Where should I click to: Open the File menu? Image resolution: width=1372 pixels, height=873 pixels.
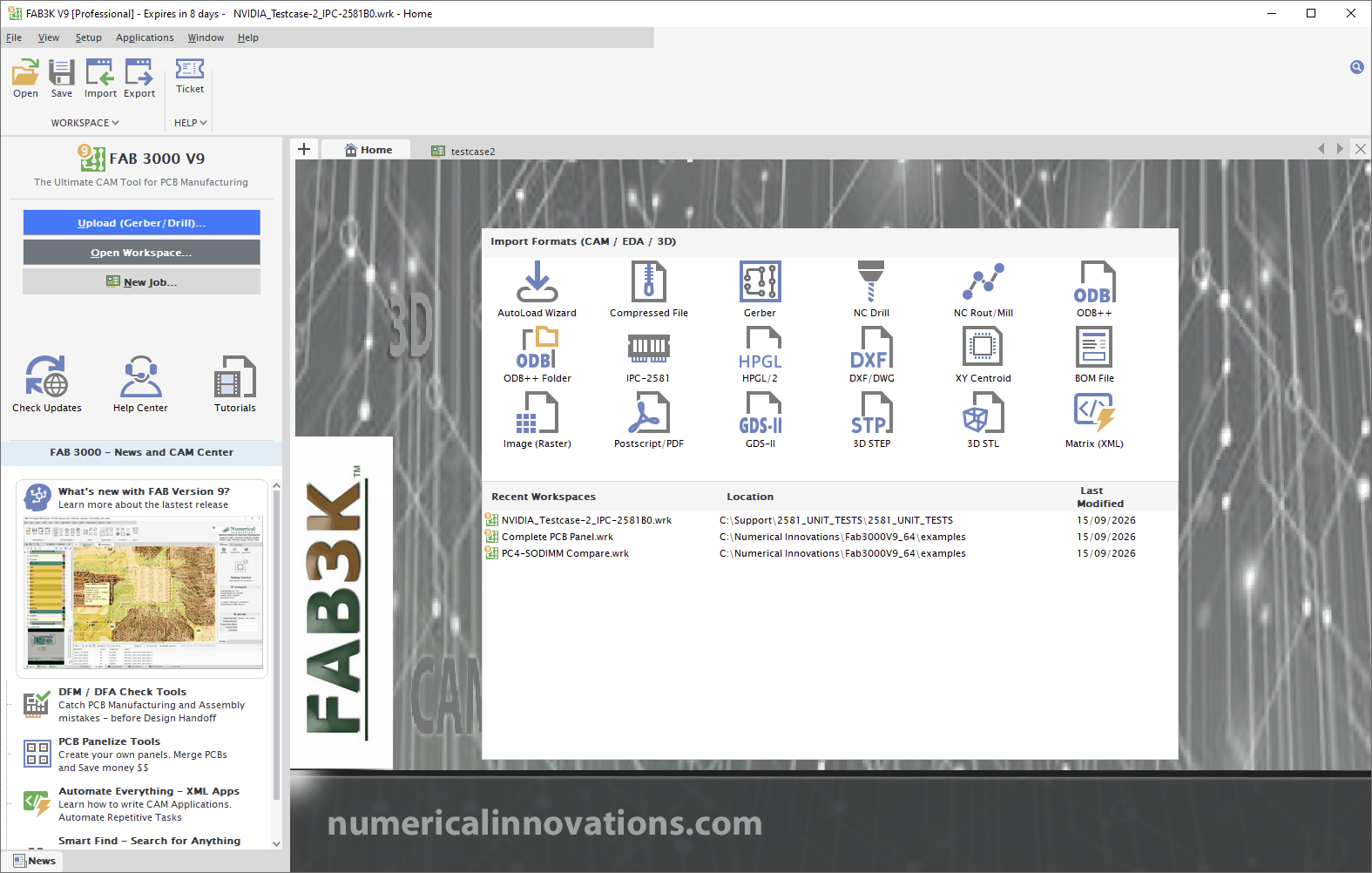click(x=14, y=37)
